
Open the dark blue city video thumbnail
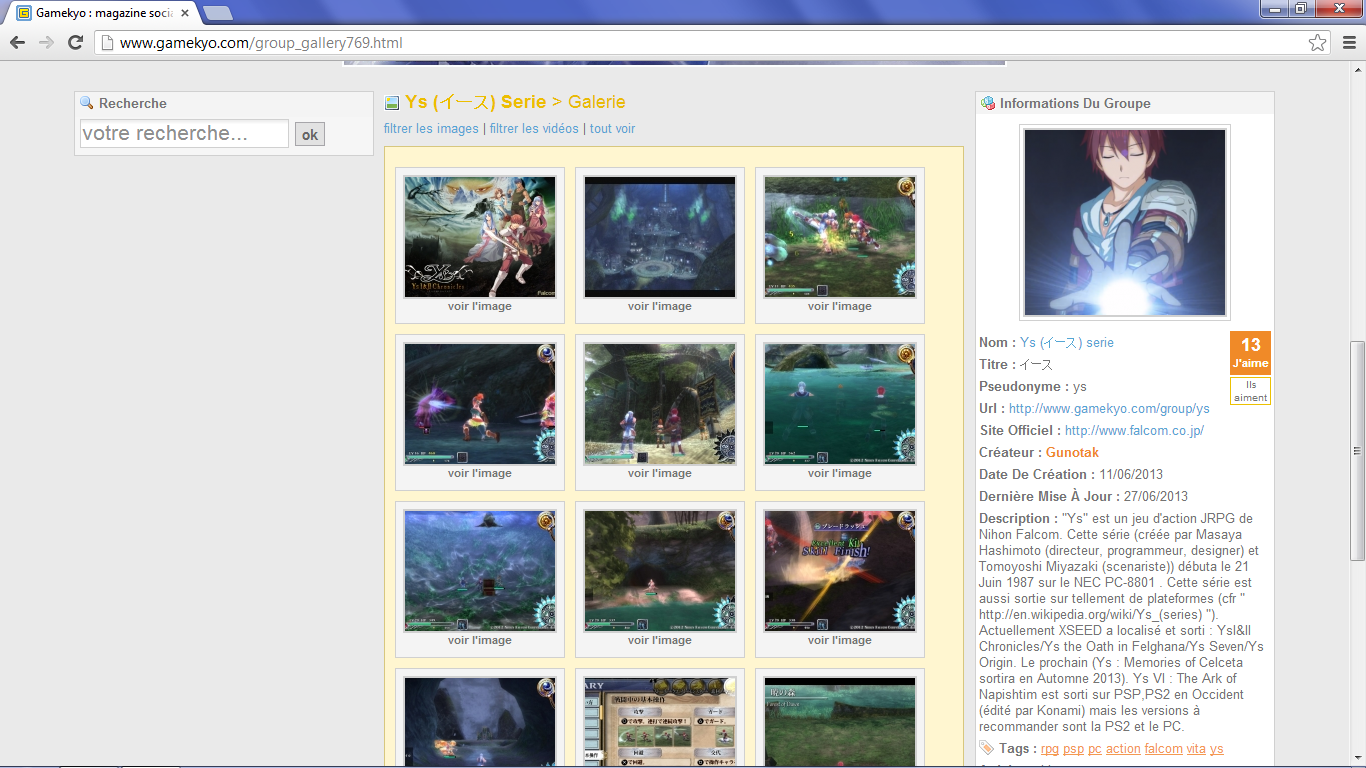tap(660, 237)
